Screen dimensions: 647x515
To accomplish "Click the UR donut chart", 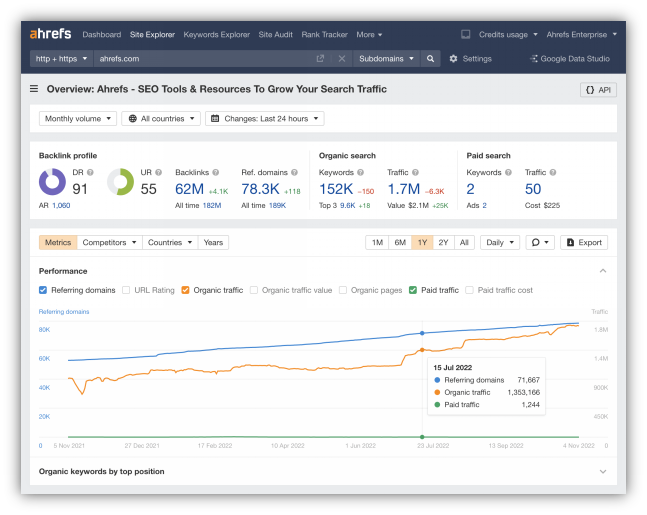I will click(120, 182).
